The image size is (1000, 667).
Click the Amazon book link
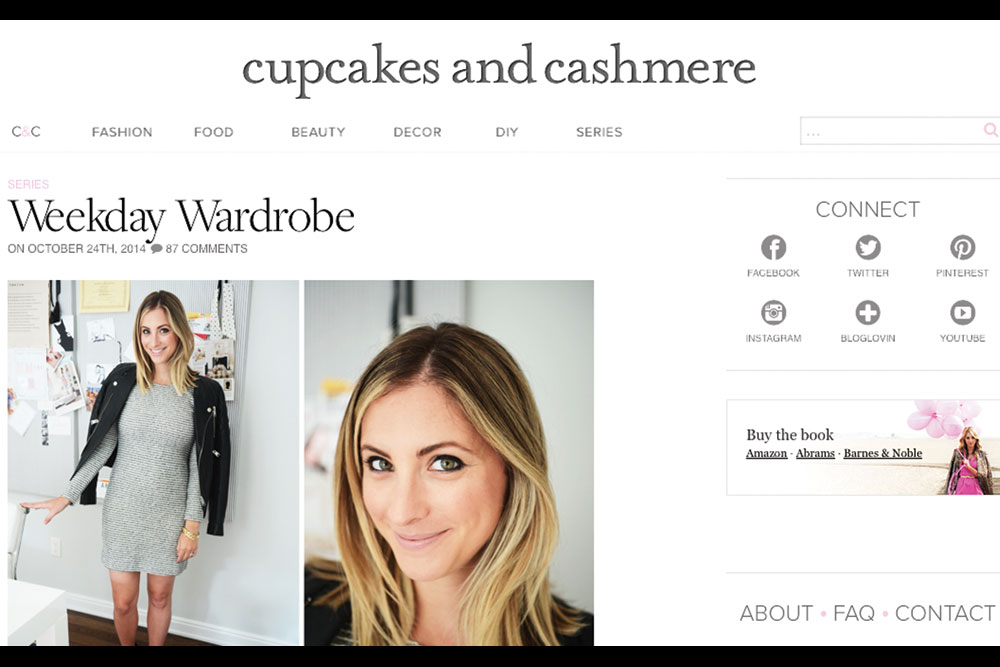coord(766,453)
